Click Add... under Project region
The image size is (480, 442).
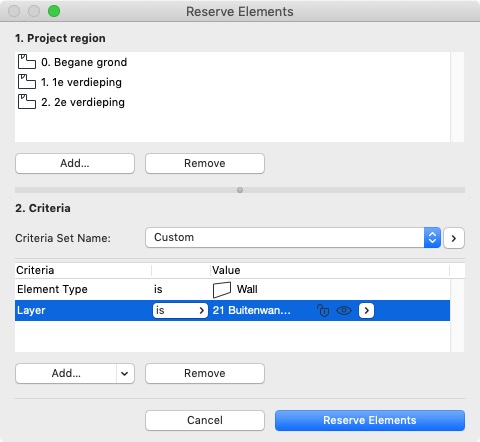(x=75, y=163)
